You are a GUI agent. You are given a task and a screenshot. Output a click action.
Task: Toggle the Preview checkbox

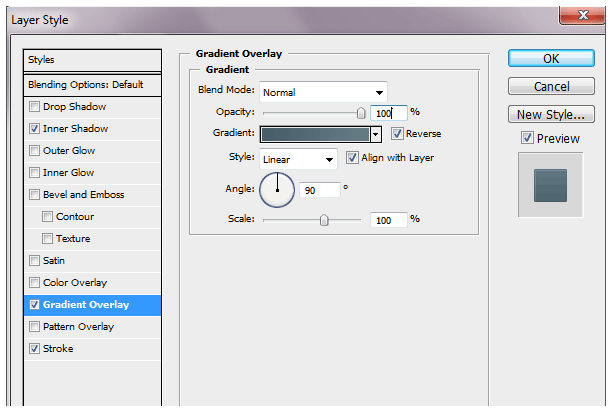pos(526,138)
